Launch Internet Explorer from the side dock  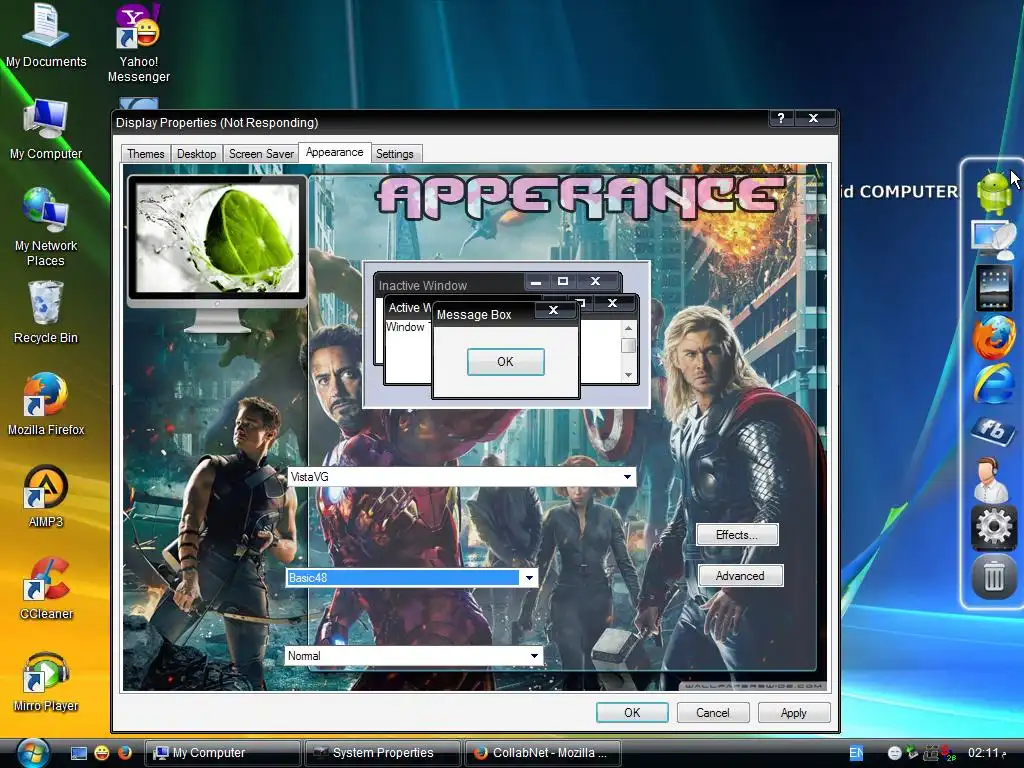click(x=993, y=384)
